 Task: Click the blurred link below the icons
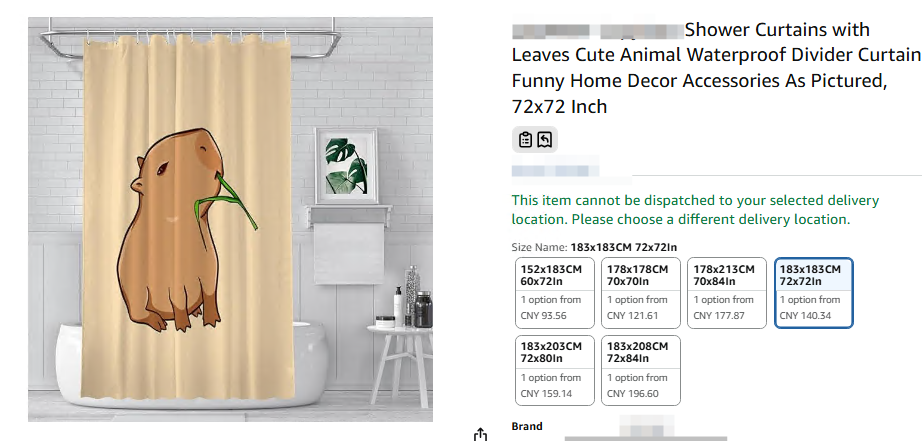tap(555, 172)
